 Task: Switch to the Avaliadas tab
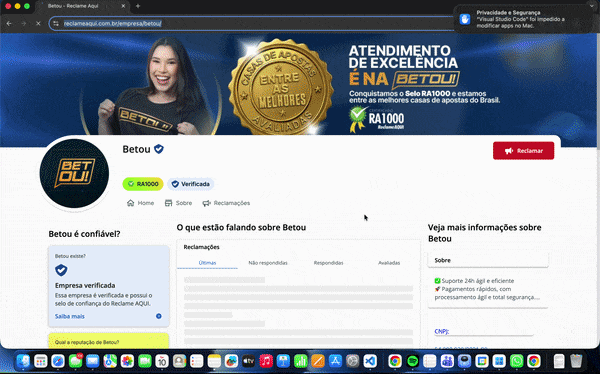tap(389, 263)
